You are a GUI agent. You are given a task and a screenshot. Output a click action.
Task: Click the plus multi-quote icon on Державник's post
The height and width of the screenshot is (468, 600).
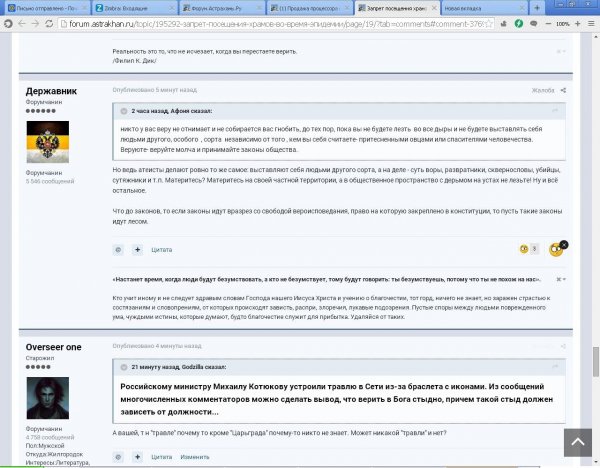(x=138, y=248)
